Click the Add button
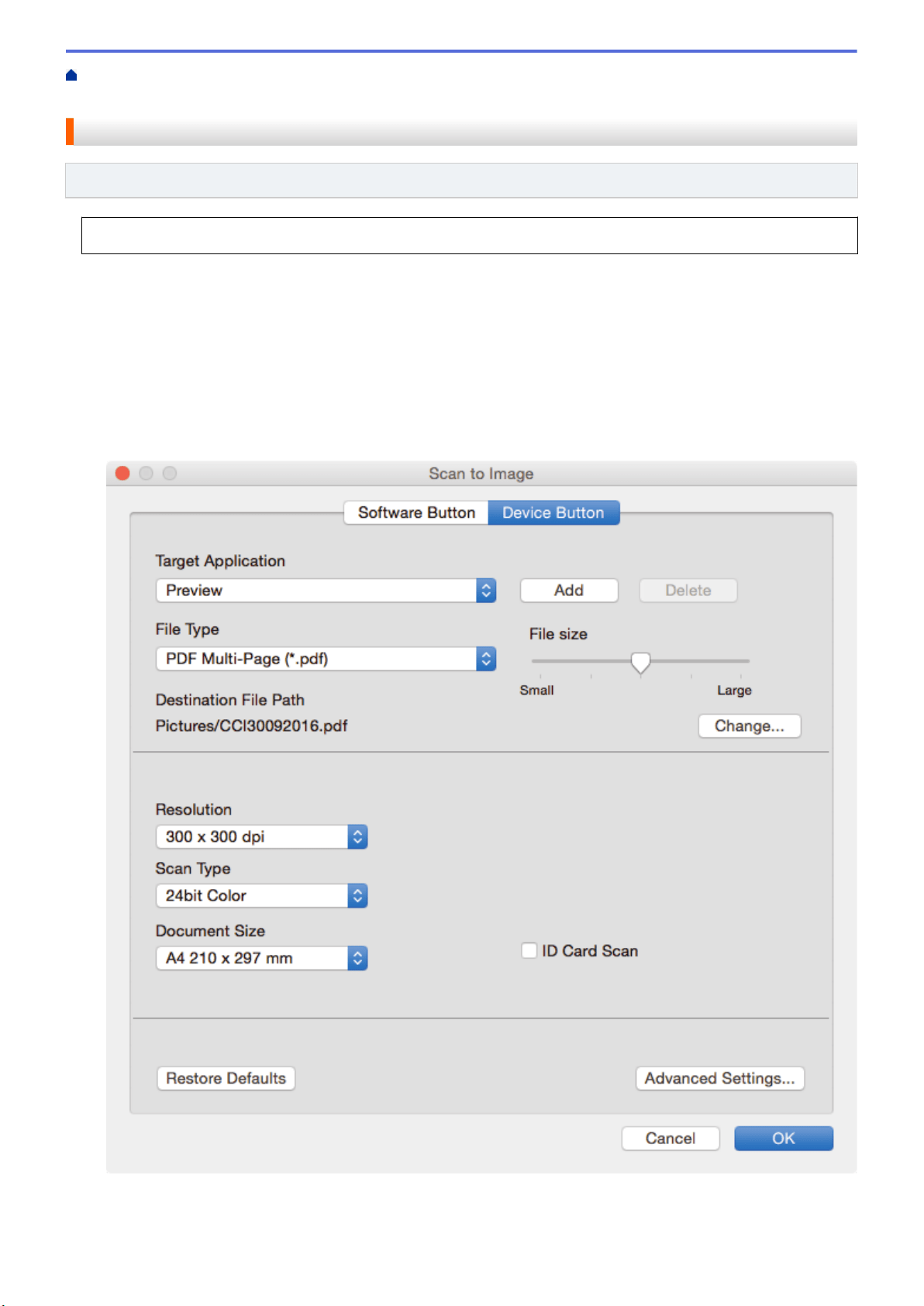Viewport: 924px width, 1306px height. point(569,591)
